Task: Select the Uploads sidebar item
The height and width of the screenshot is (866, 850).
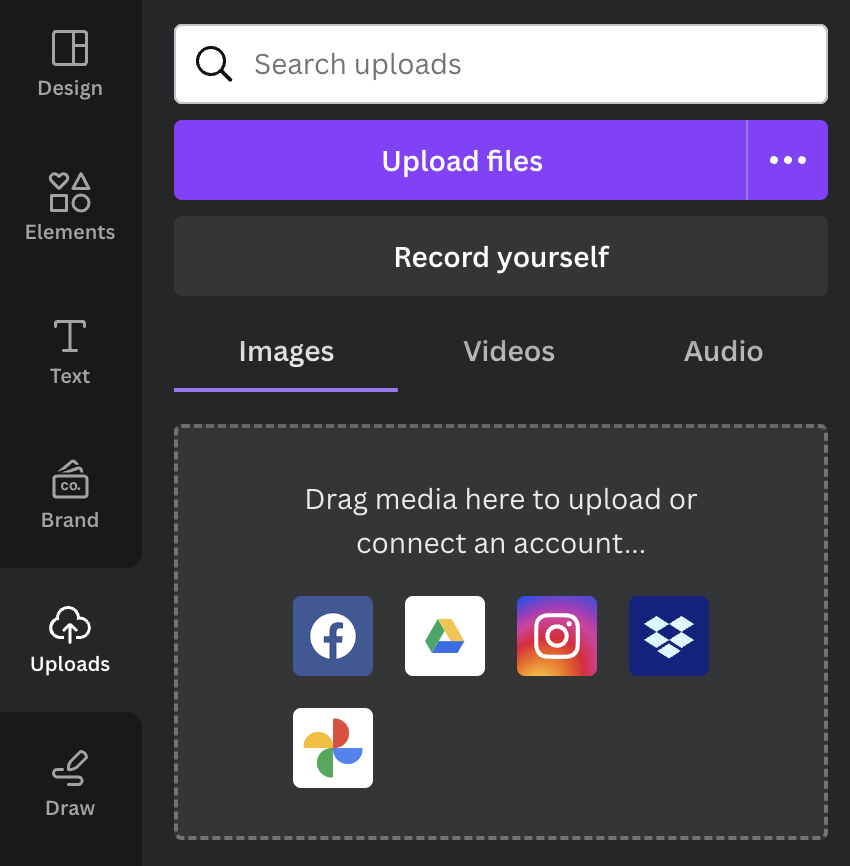Action: click(x=70, y=639)
